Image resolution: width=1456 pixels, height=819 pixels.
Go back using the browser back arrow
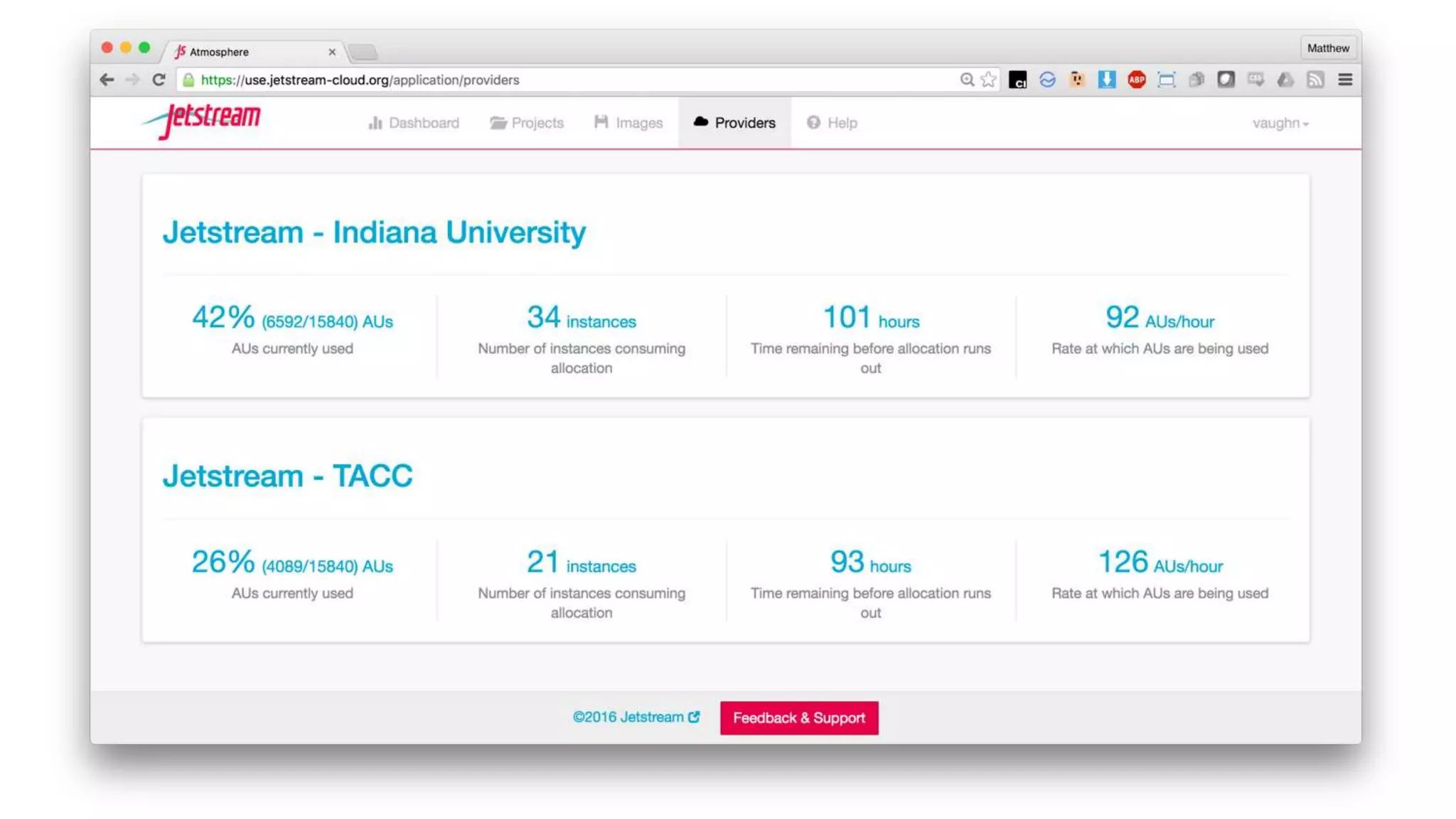[107, 80]
